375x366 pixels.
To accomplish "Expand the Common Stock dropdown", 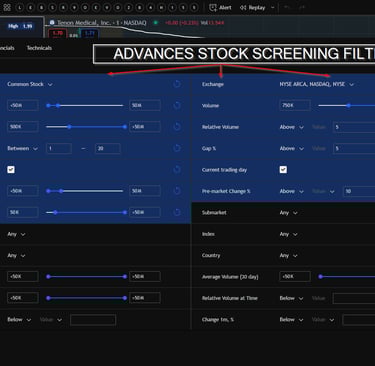I will 30,84.
